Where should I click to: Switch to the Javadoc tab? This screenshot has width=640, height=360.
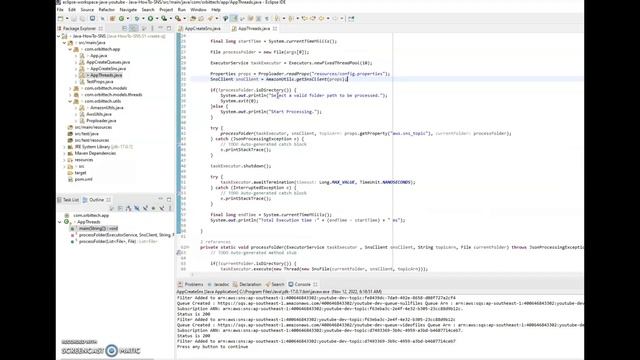pyautogui.click(x=219, y=284)
